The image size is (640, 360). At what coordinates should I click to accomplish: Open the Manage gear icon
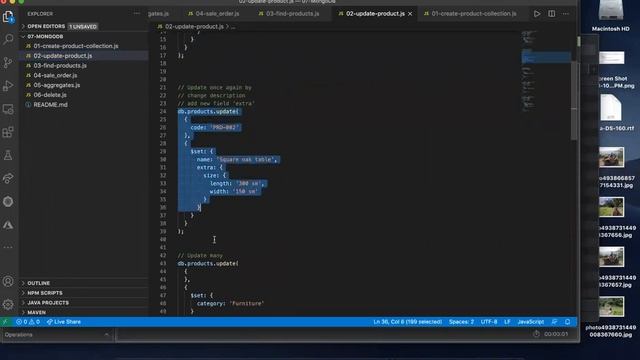(x=8, y=304)
